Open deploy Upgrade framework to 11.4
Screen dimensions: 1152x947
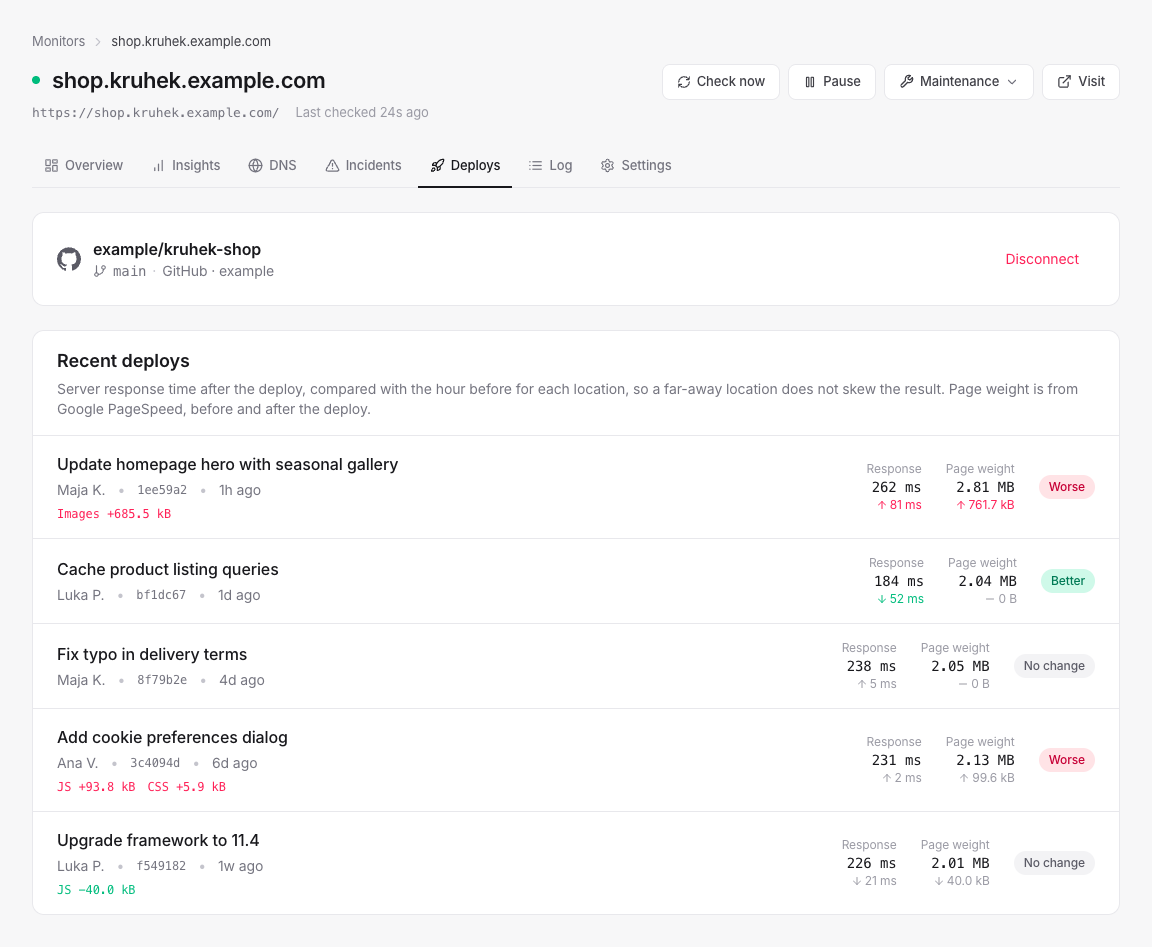pos(158,840)
